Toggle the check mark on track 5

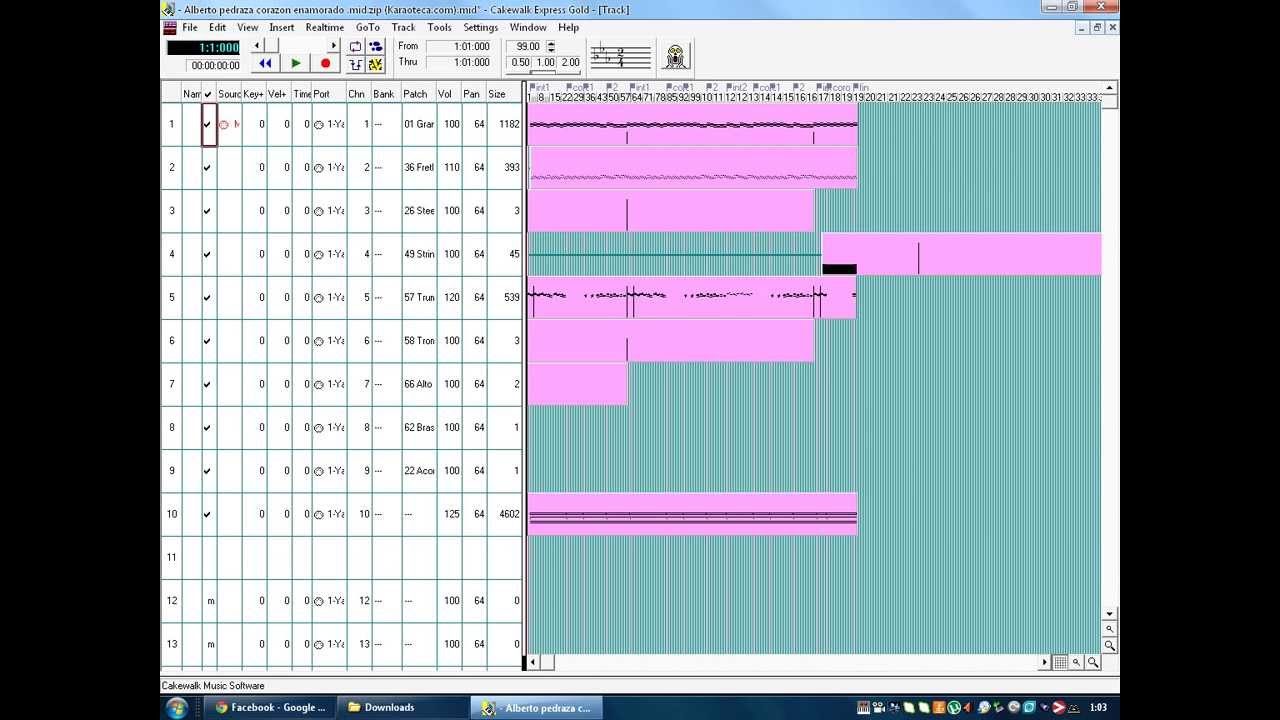[x=208, y=298]
